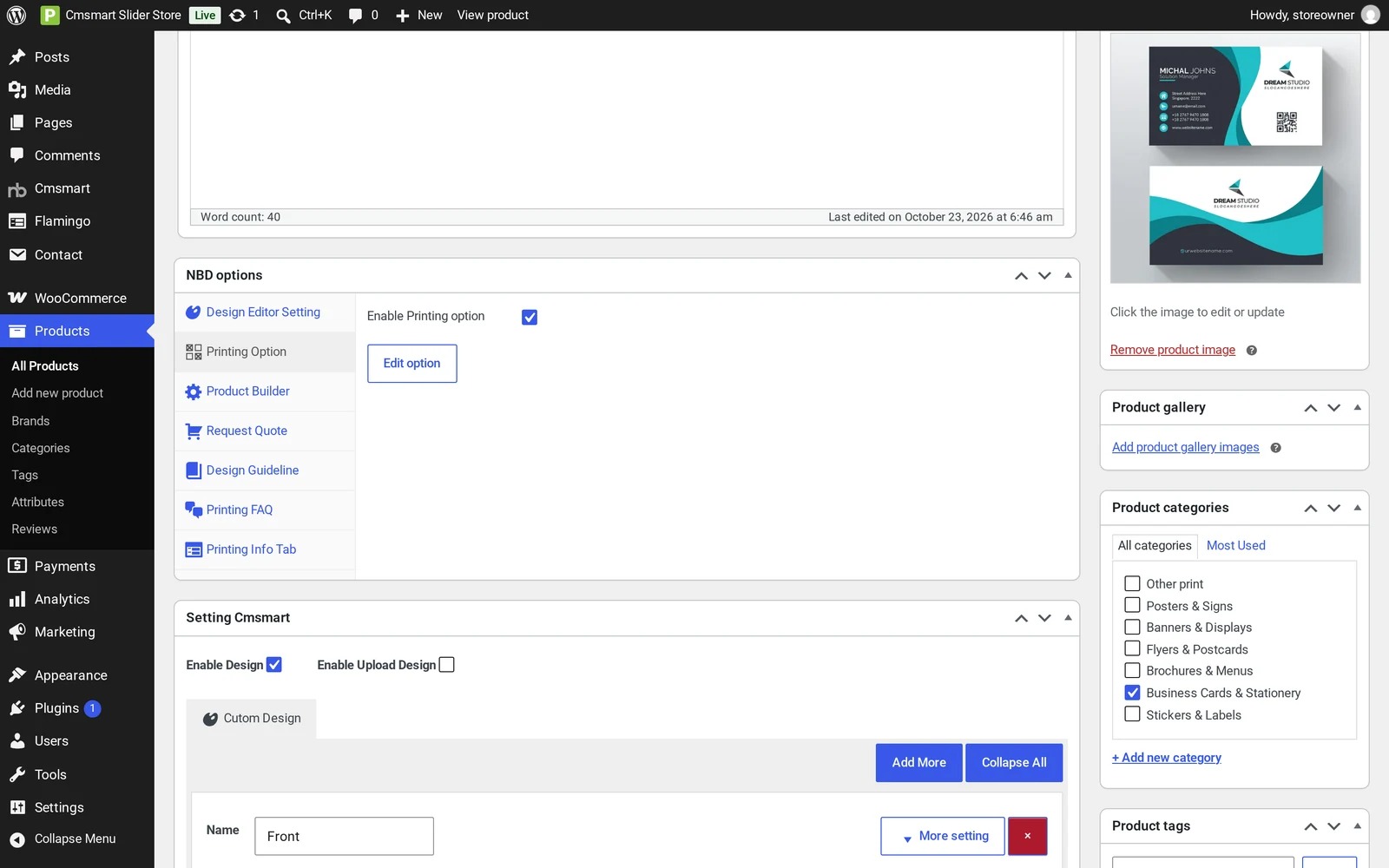Open Payments icon in sidebar

tap(17, 566)
